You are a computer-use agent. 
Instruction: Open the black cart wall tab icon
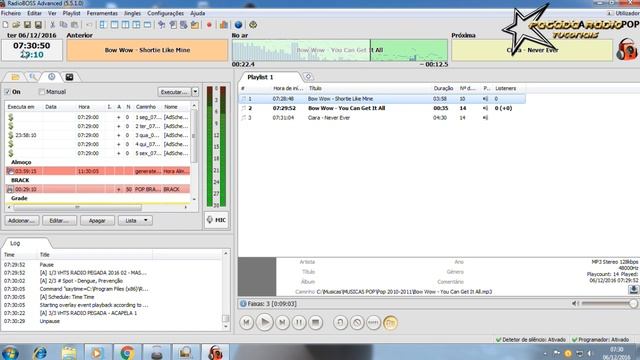coord(69,77)
